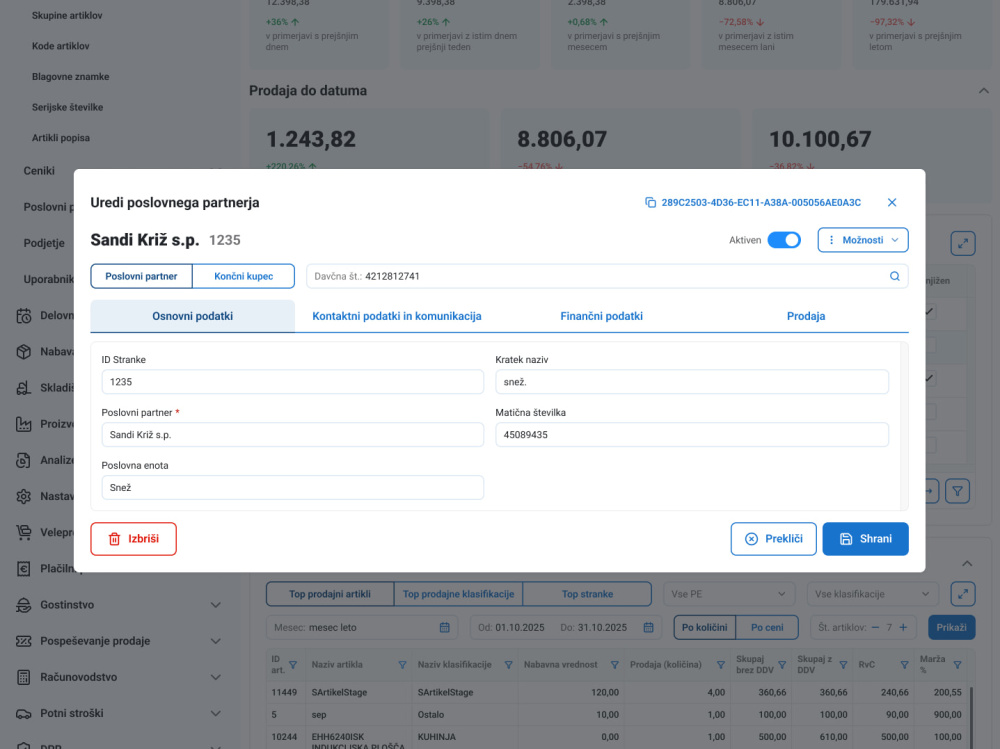1000x749 pixels.
Task: Decrease Št. artiklov with minus
Action: point(875,627)
